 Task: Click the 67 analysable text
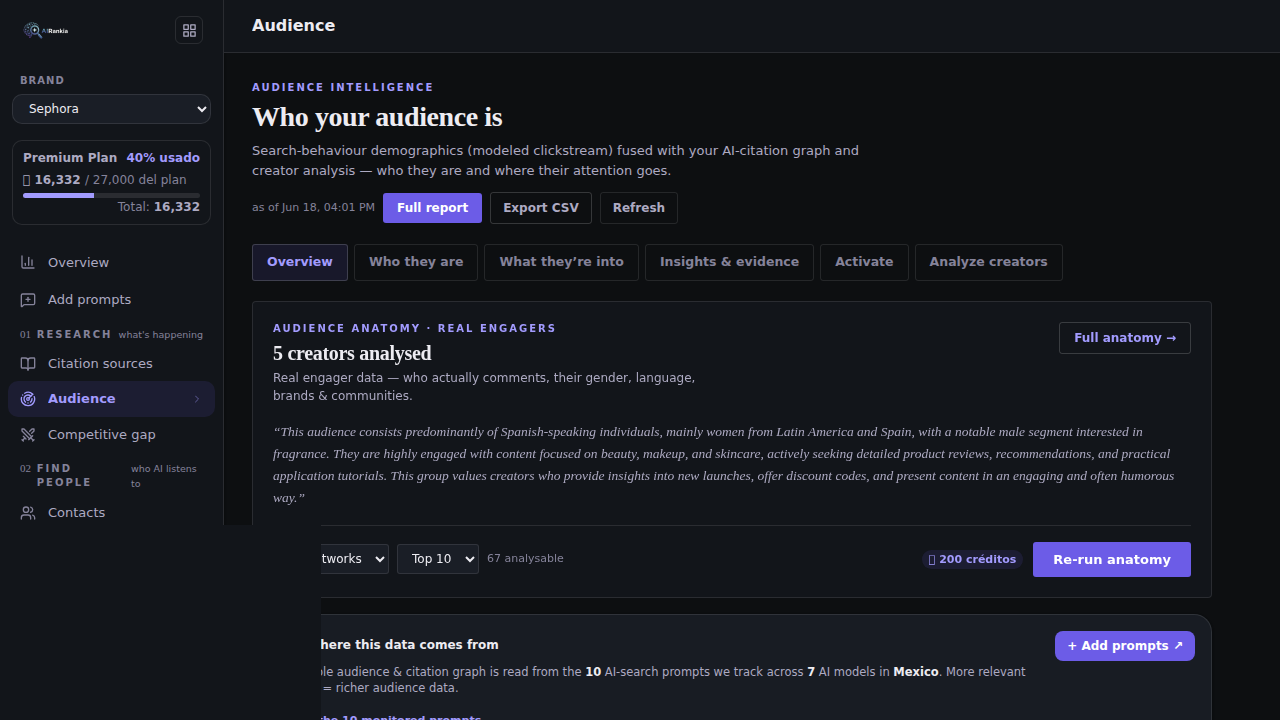[x=525, y=558]
